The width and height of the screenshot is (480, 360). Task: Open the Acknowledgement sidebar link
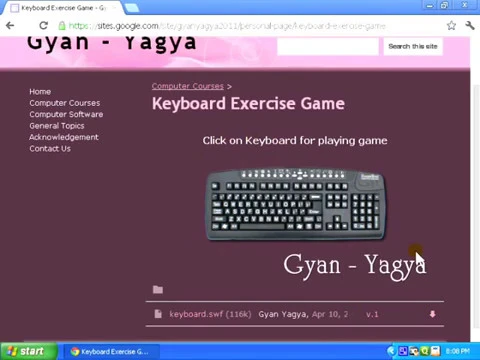coord(64,137)
